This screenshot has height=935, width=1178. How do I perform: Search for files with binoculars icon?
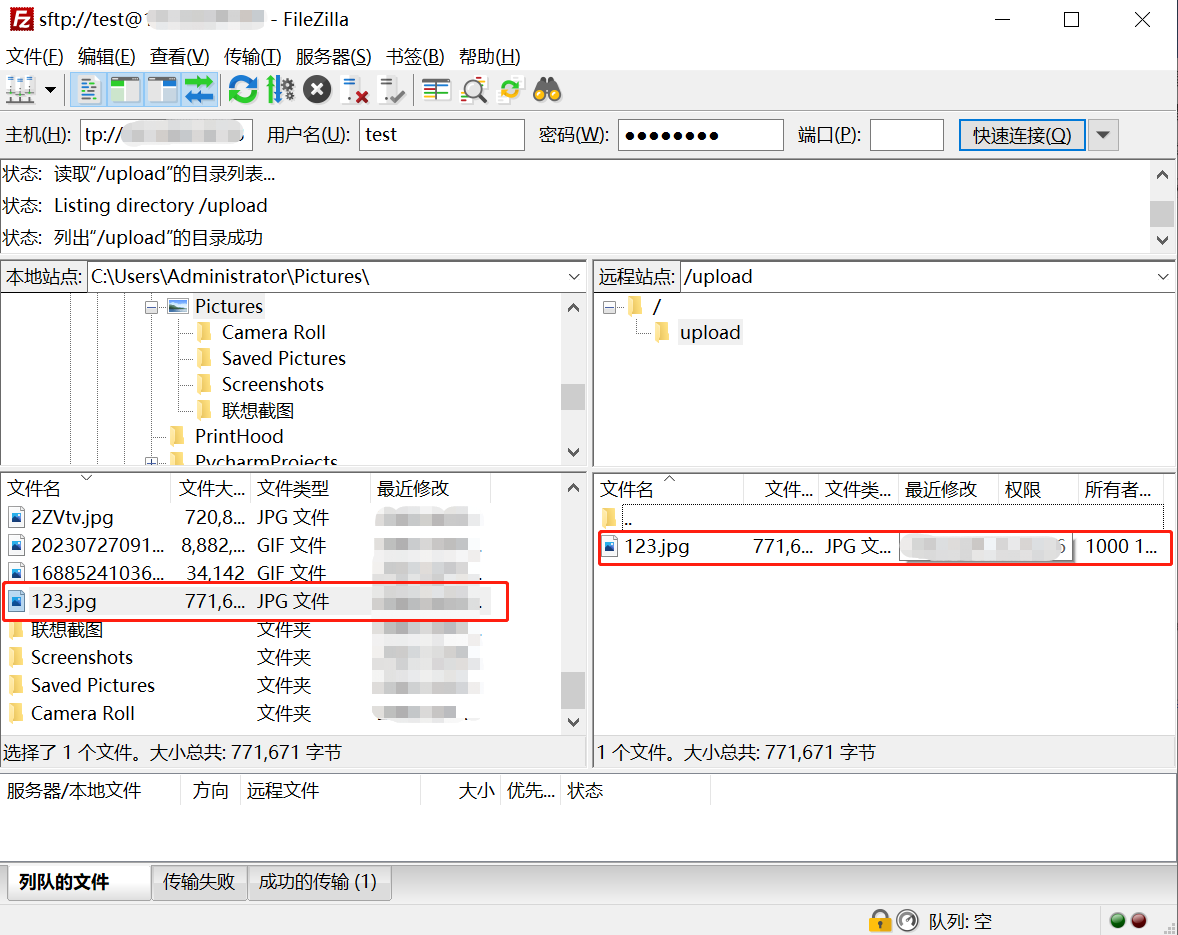pos(547,90)
